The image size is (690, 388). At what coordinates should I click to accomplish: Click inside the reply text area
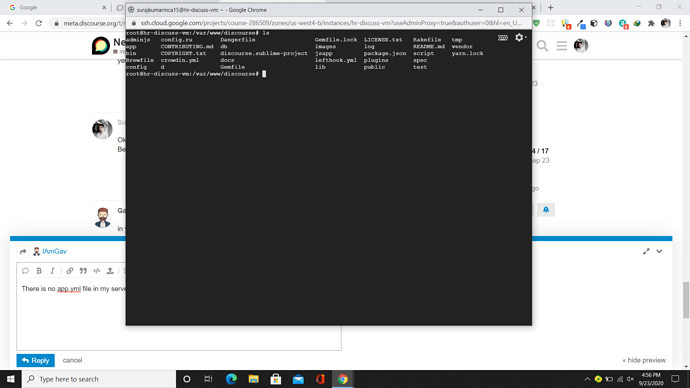click(179, 315)
